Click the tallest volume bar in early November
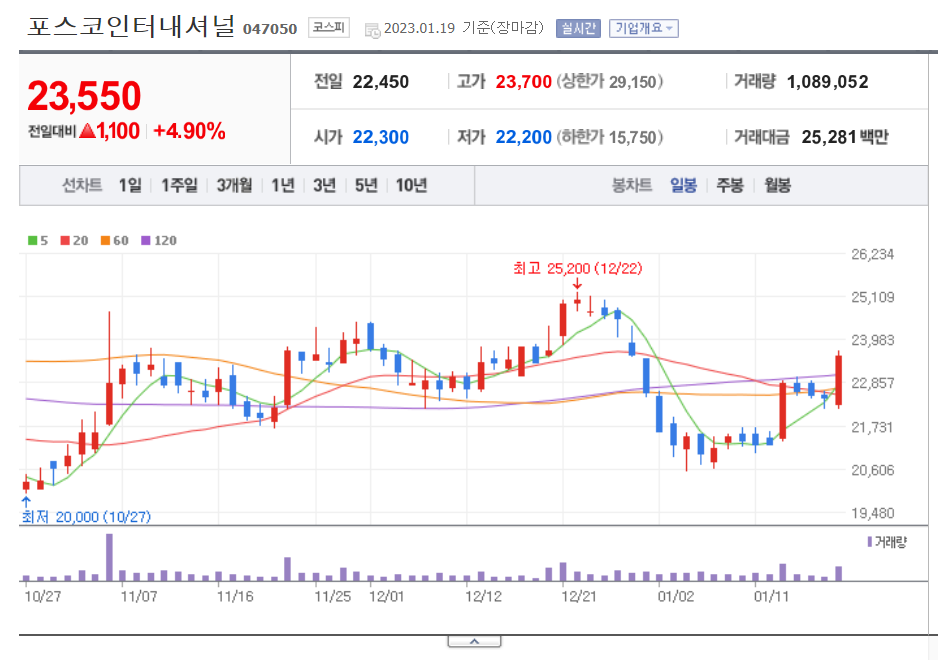 coord(109,557)
